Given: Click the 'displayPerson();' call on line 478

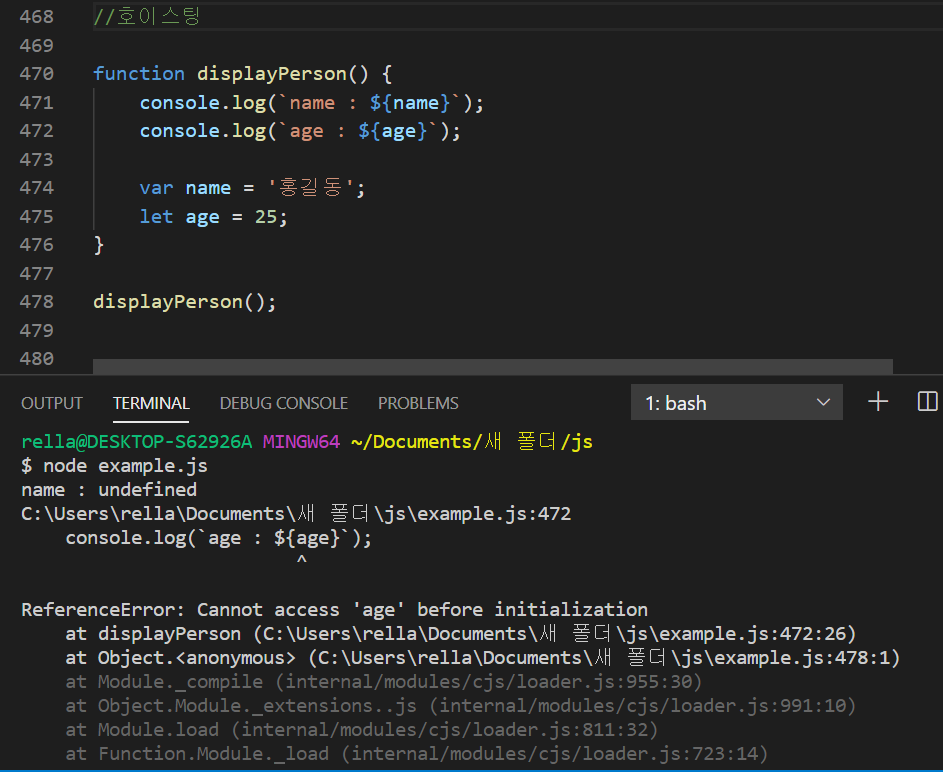Looking at the screenshot, I should [x=185, y=302].
